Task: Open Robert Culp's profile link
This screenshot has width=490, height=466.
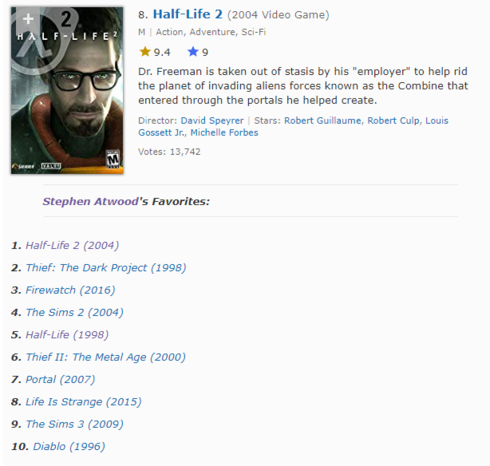Action: [393, 121]
